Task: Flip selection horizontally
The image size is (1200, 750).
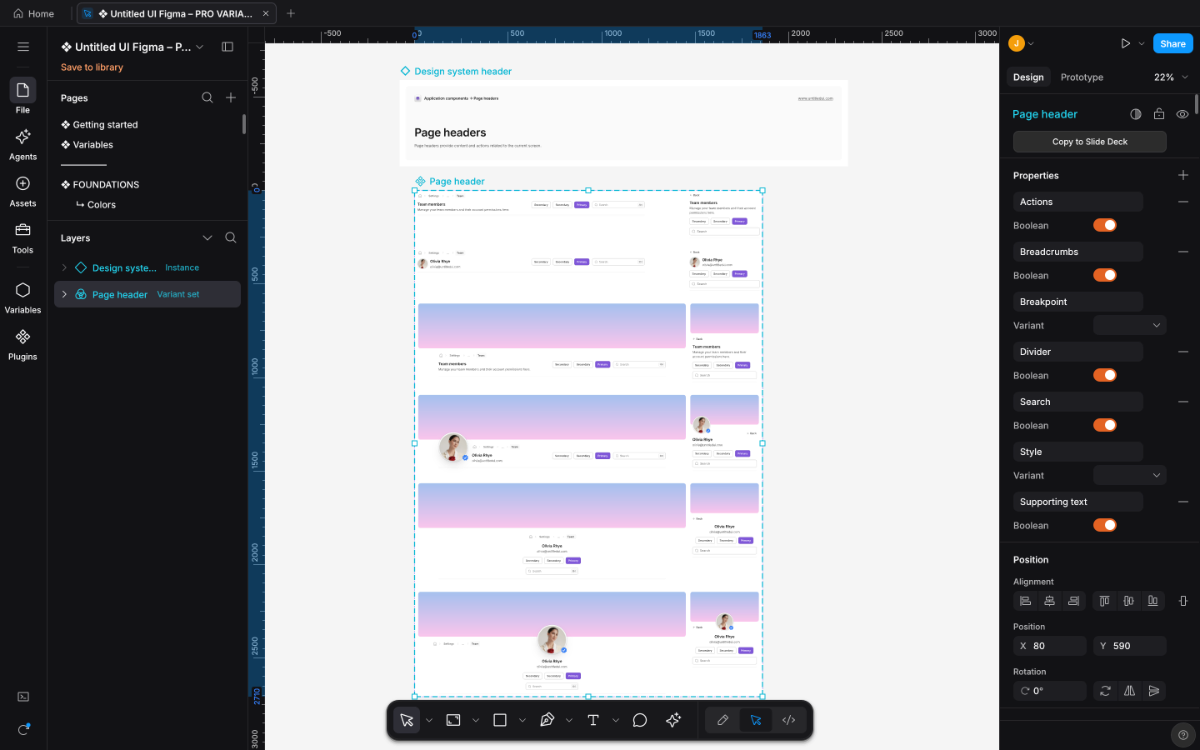Action: coord(1129,690)
